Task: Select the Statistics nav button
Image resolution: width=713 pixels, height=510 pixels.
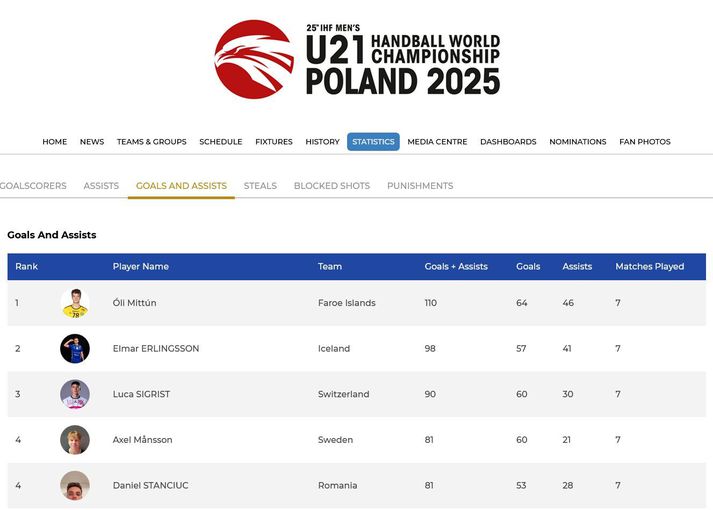Action: (373, 142)
